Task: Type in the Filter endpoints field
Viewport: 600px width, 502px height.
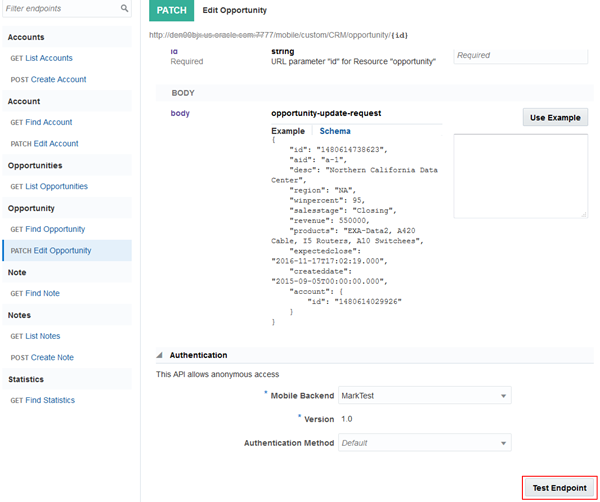Action: coord(60,8)
